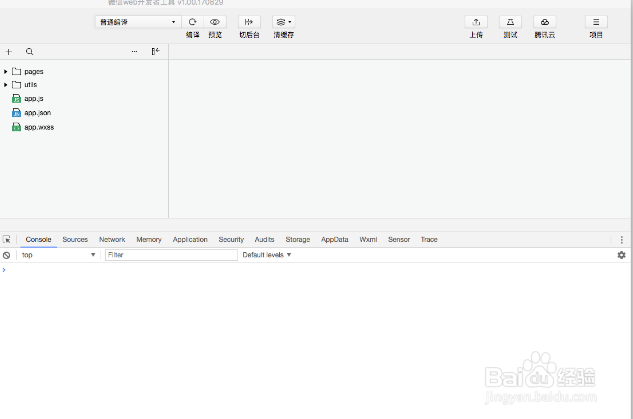Switch to the Security tab
Image resolution: width=633 pixels, height=419 pixels.
tap(231, 239)
